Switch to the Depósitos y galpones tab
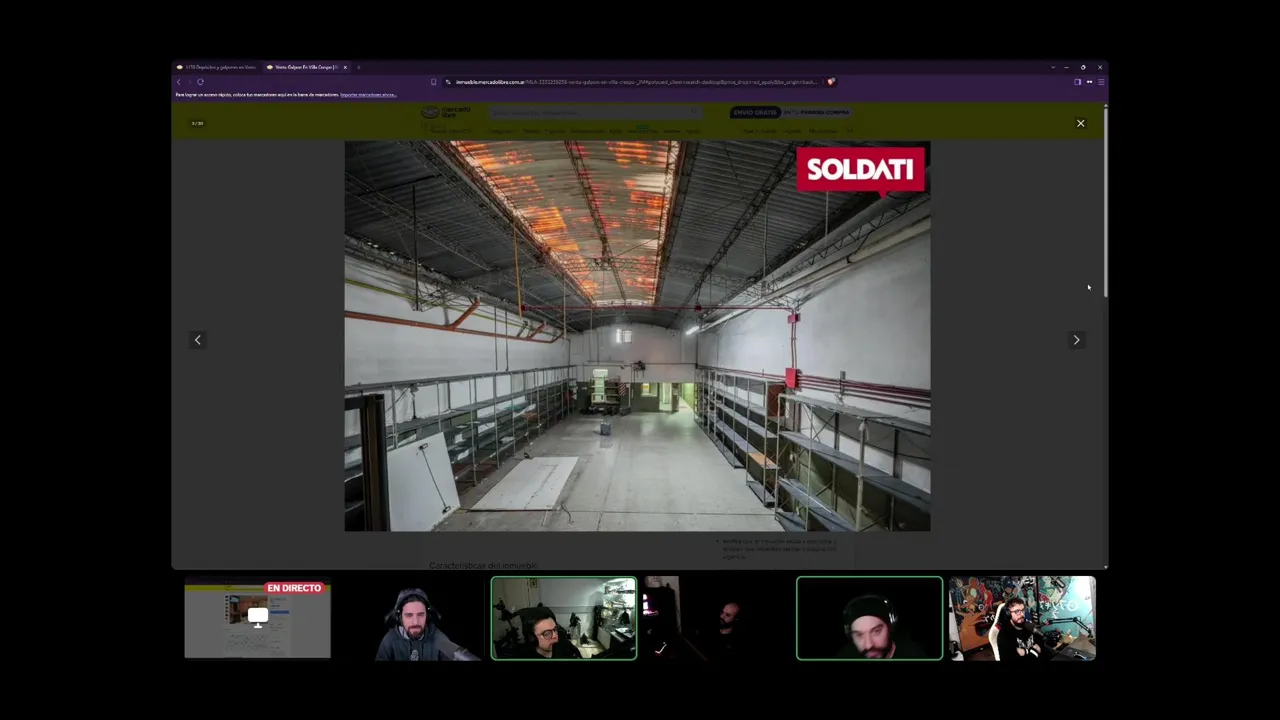Viewport: 1280px width, 720px height. (x=216, y=67)
